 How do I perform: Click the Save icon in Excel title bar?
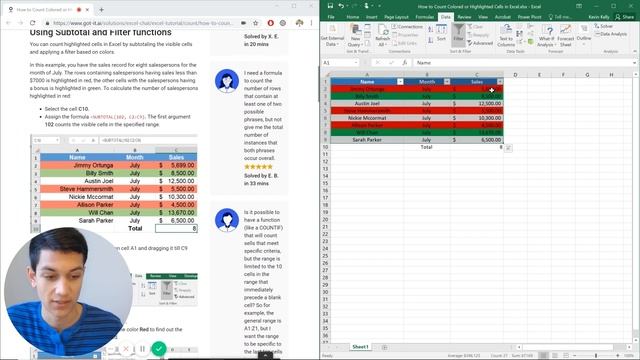click(x=330, y=6)
